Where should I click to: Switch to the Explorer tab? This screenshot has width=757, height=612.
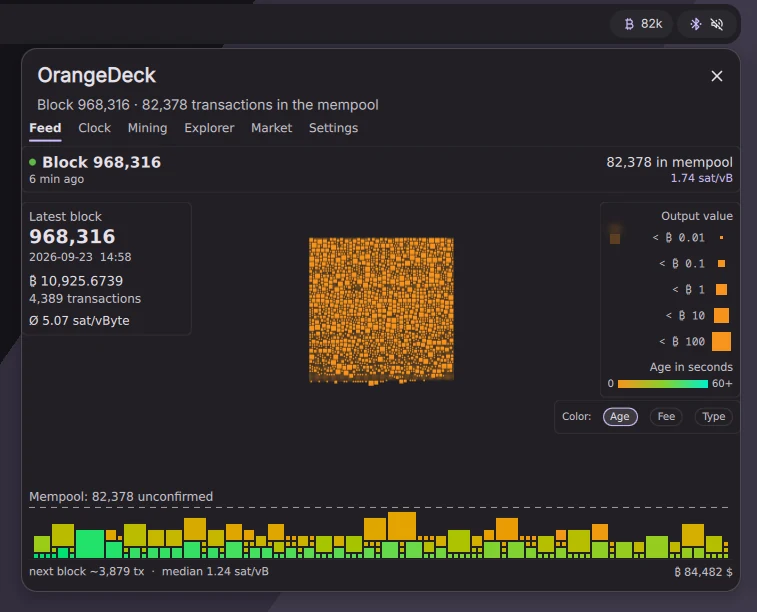209,128
